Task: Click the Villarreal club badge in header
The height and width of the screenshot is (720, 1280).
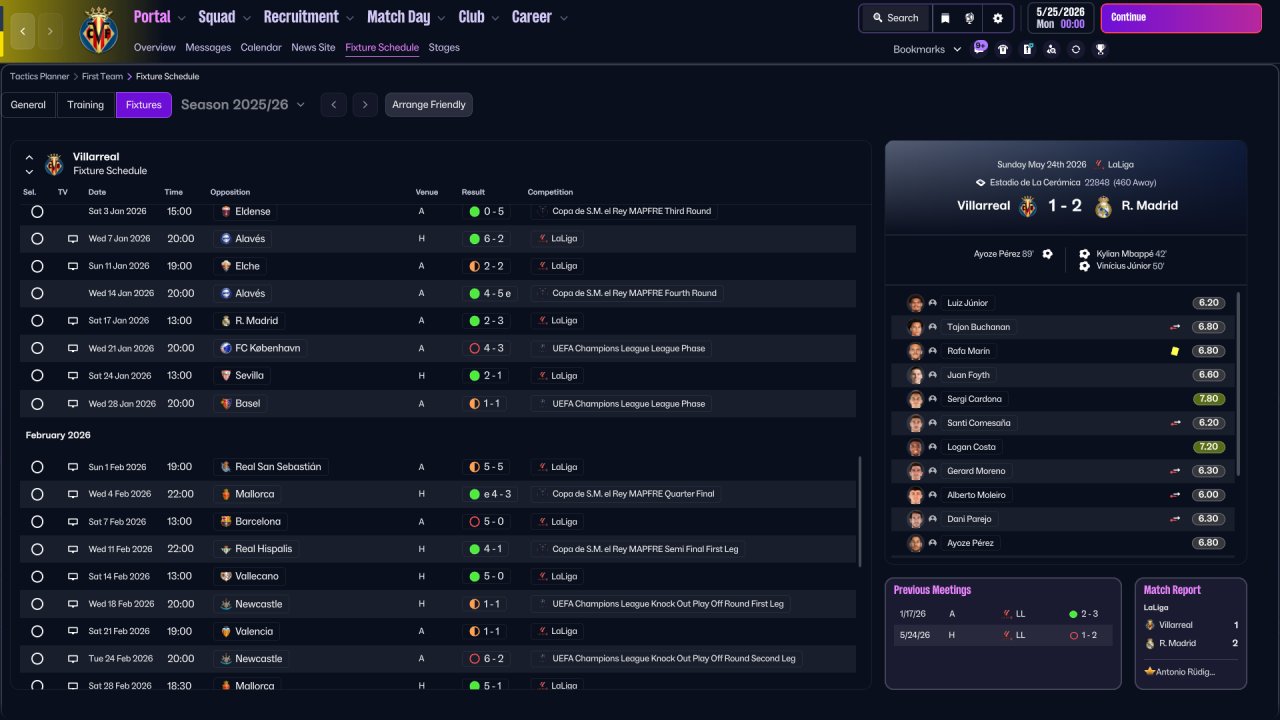Action: pos(98,31)
